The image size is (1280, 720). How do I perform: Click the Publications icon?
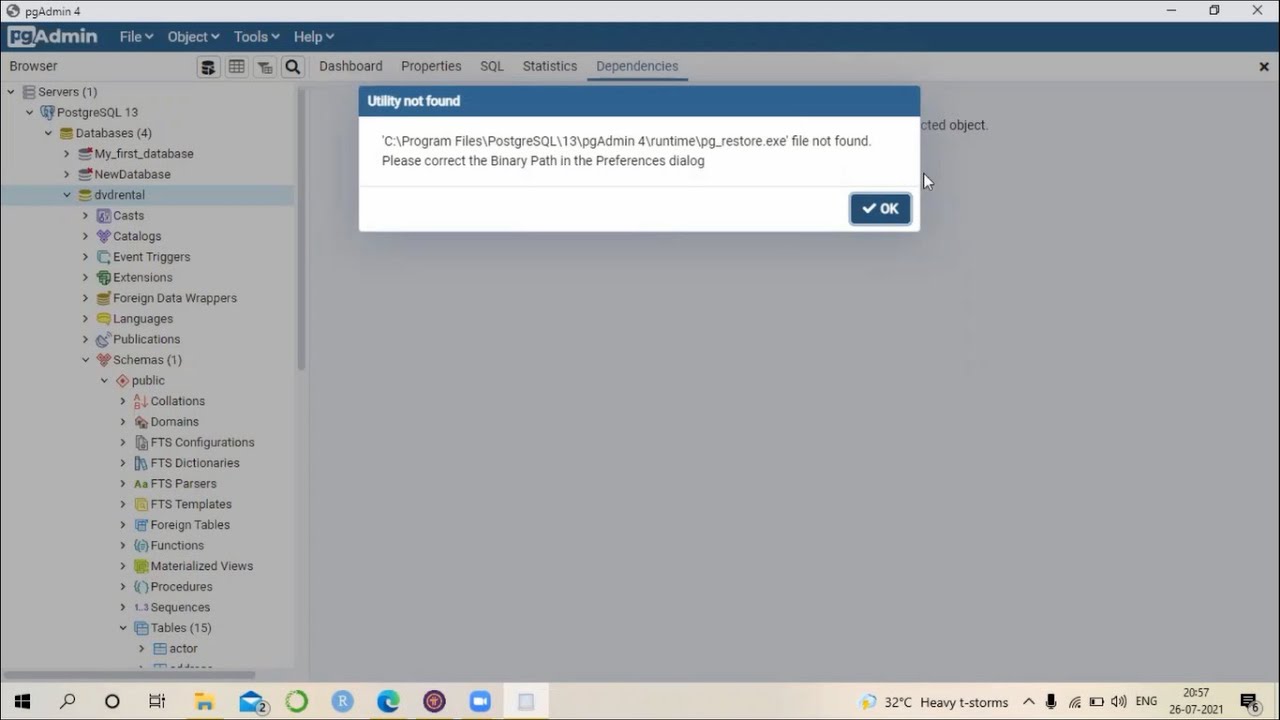(103, 339)
